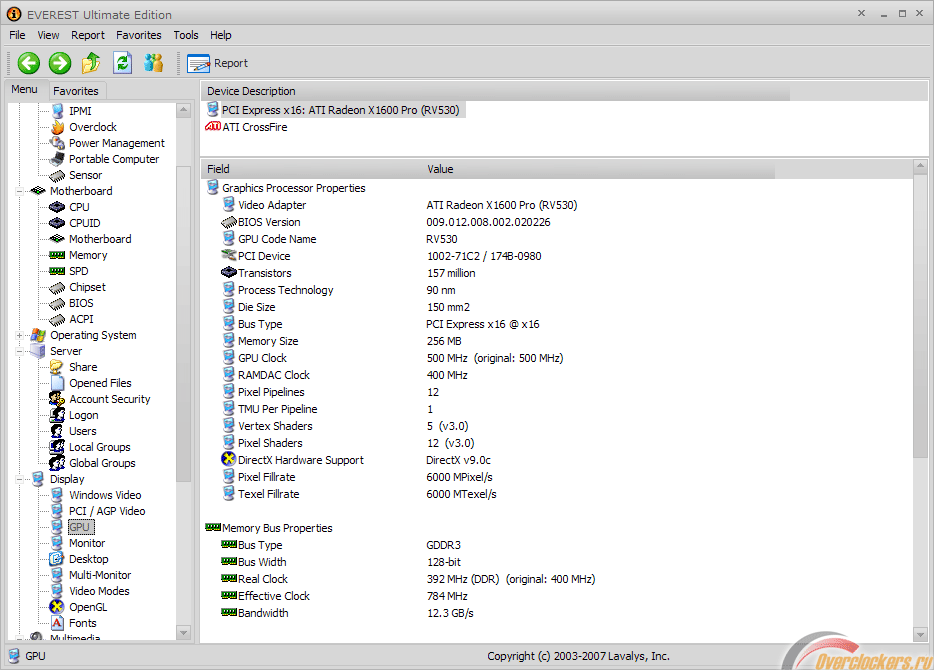Select the Sensor tree item
Screen dimensions: 934x670
click(x=85, y=176)
